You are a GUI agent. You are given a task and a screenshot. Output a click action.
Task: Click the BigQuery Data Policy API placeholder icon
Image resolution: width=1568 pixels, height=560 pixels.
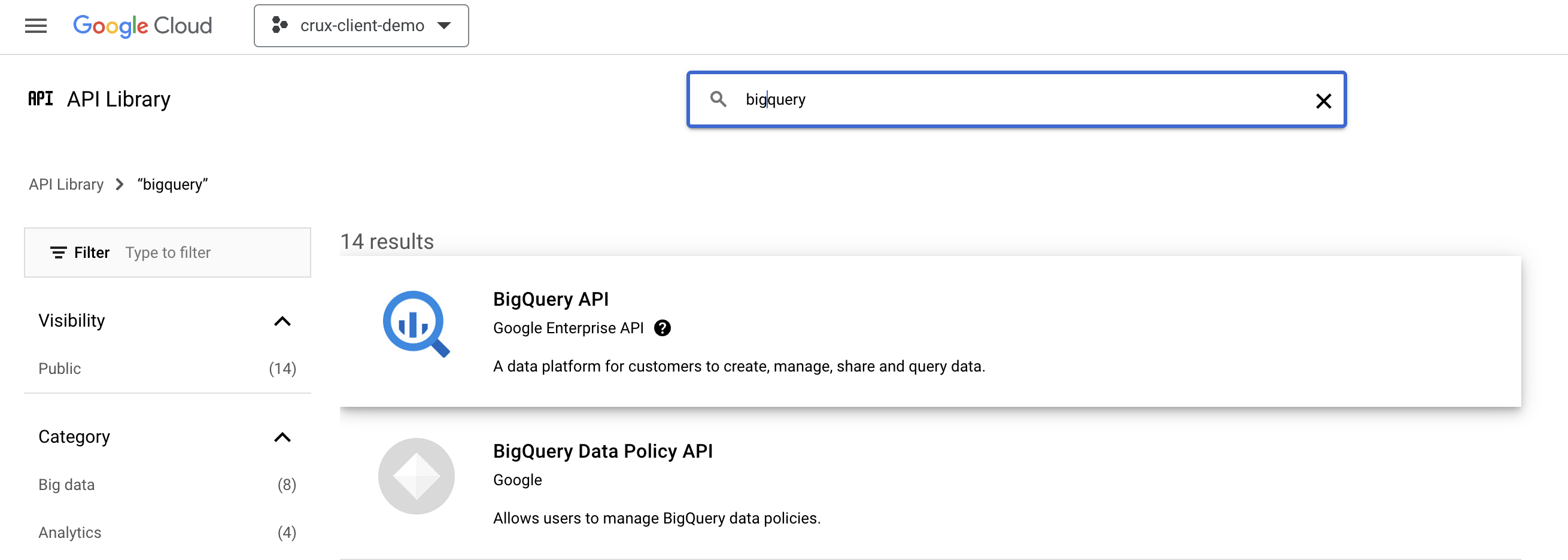click(x=417, y=477)
